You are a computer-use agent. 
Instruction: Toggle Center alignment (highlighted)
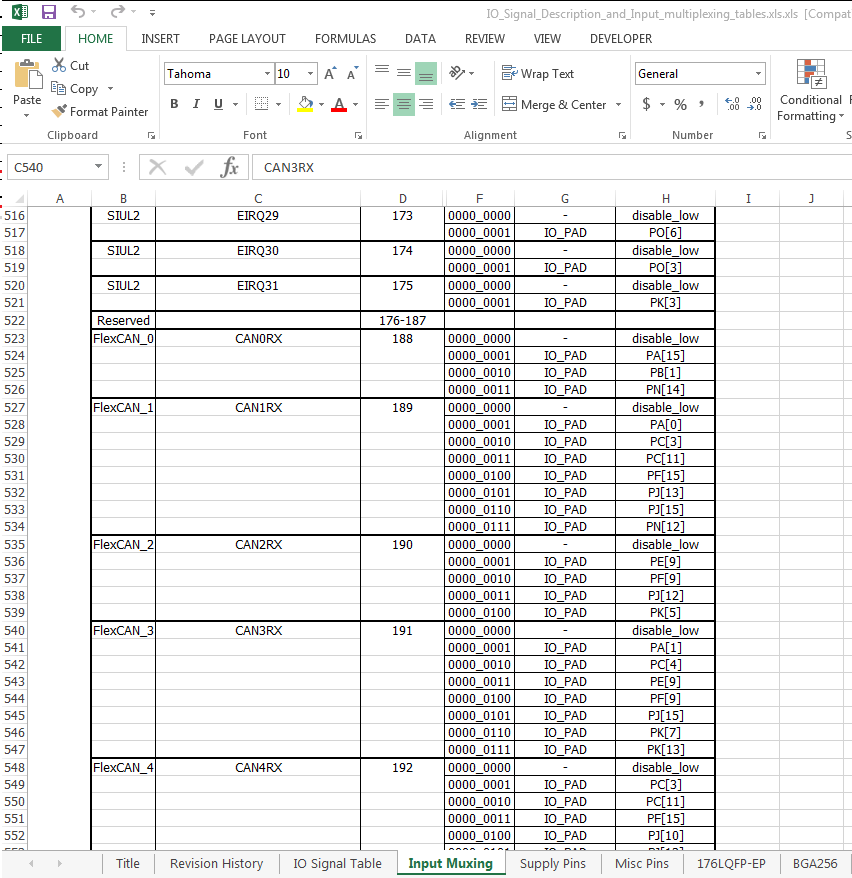[x=404, y=104]
